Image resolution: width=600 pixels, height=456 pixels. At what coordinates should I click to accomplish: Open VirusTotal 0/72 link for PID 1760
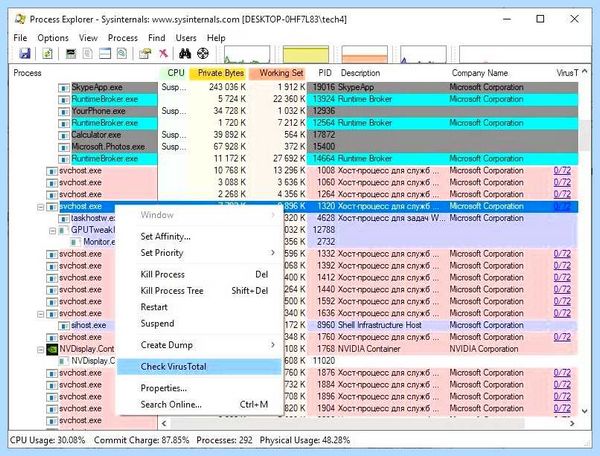click(x=562, y=337)
